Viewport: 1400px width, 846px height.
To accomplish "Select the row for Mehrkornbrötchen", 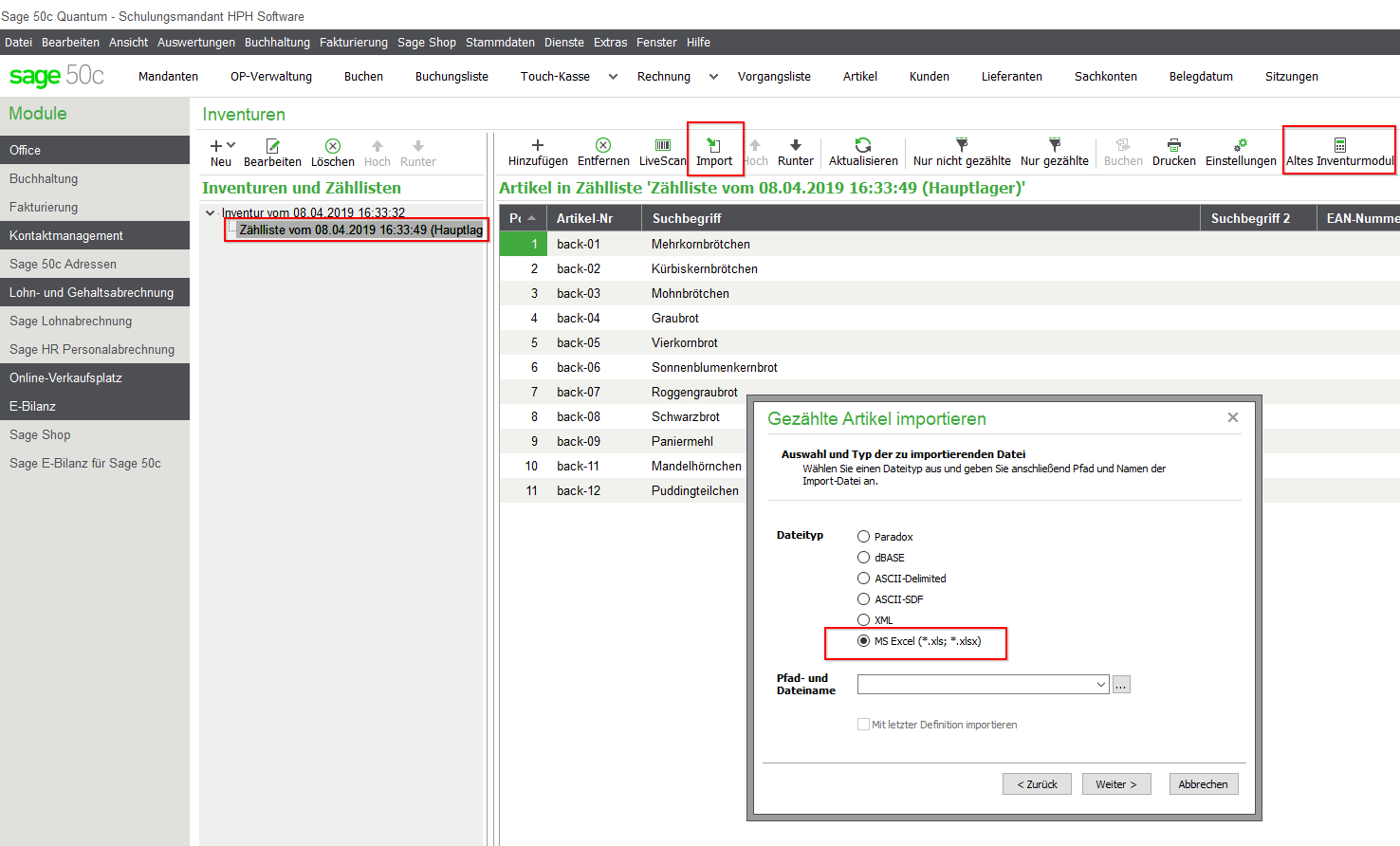I will point(949,244).
